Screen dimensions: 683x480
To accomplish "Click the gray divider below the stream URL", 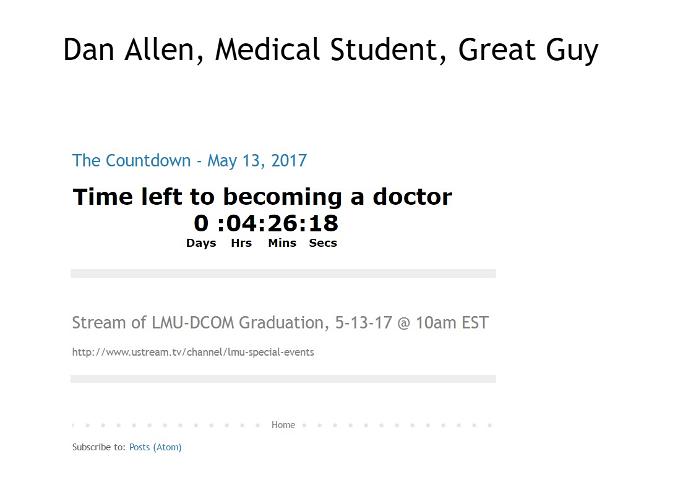I will tap(283, 379).
